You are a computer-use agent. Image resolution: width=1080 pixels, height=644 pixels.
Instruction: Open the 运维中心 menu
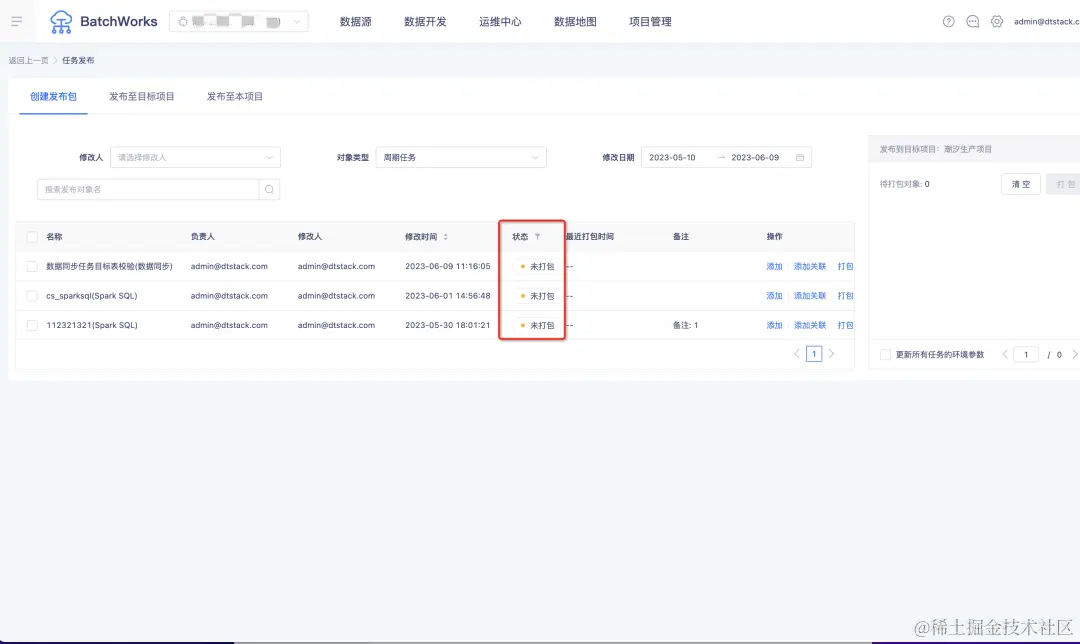pyautogui.click(x=500, y=21)
